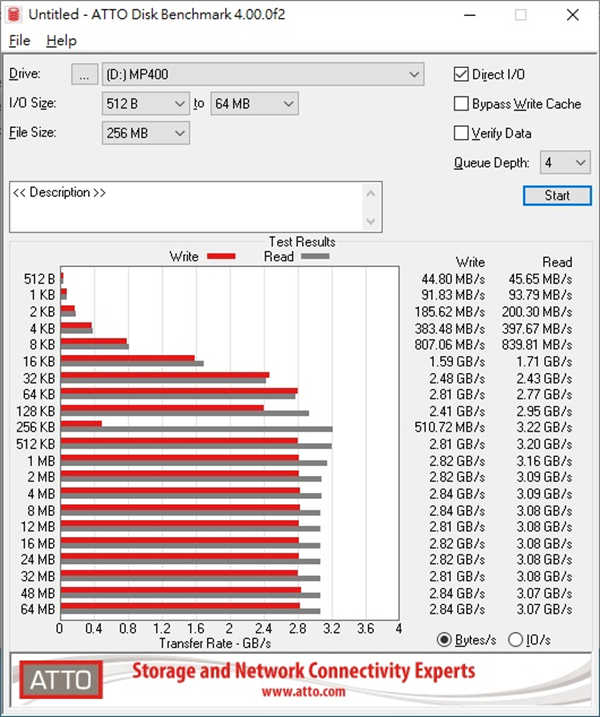Close the ATTO Disk Benchmark window
Viewport: 600px width, 717px height.
tap(573, 15)
